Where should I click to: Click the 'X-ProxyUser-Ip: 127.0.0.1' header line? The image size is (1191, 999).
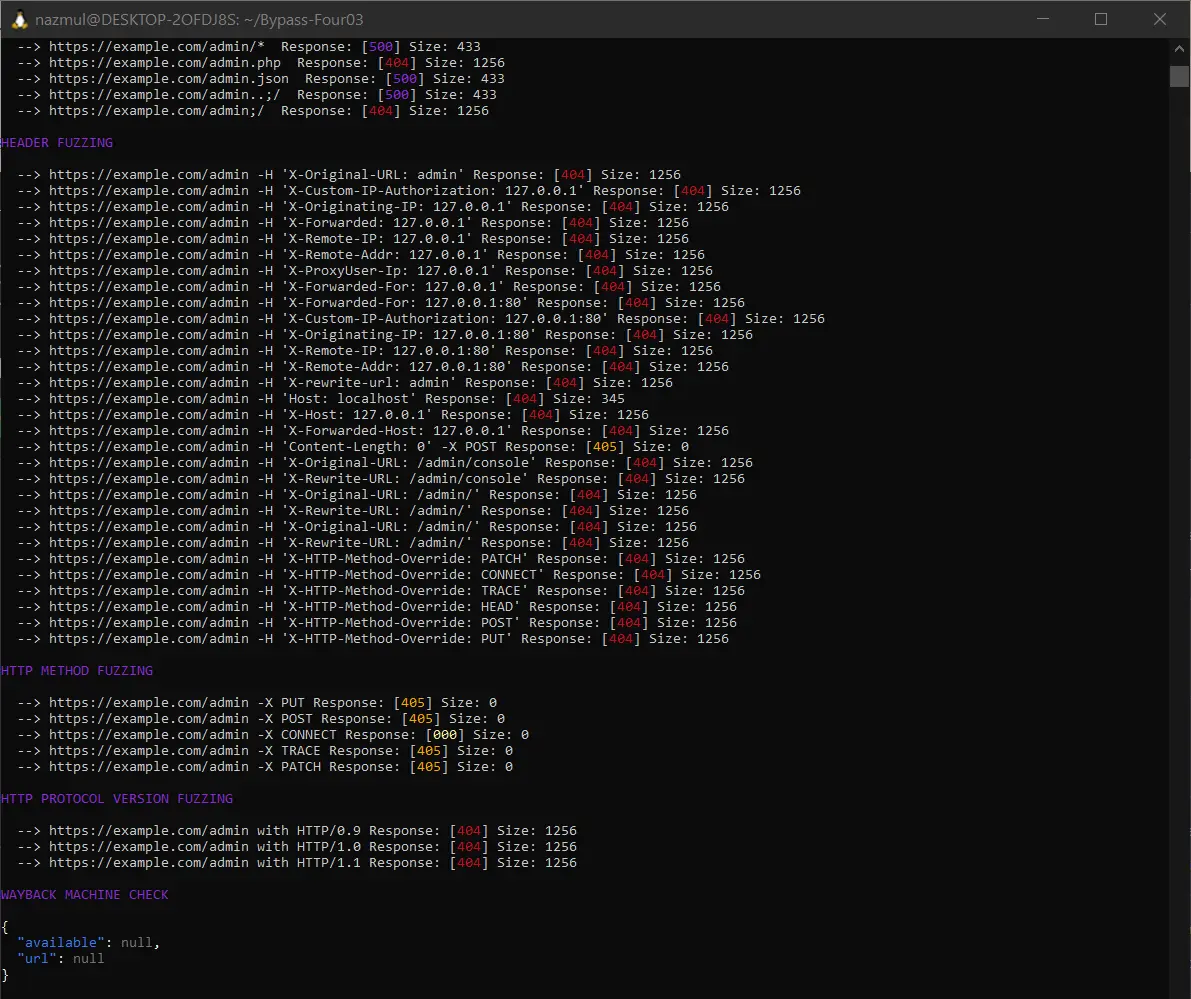point(365,270)
